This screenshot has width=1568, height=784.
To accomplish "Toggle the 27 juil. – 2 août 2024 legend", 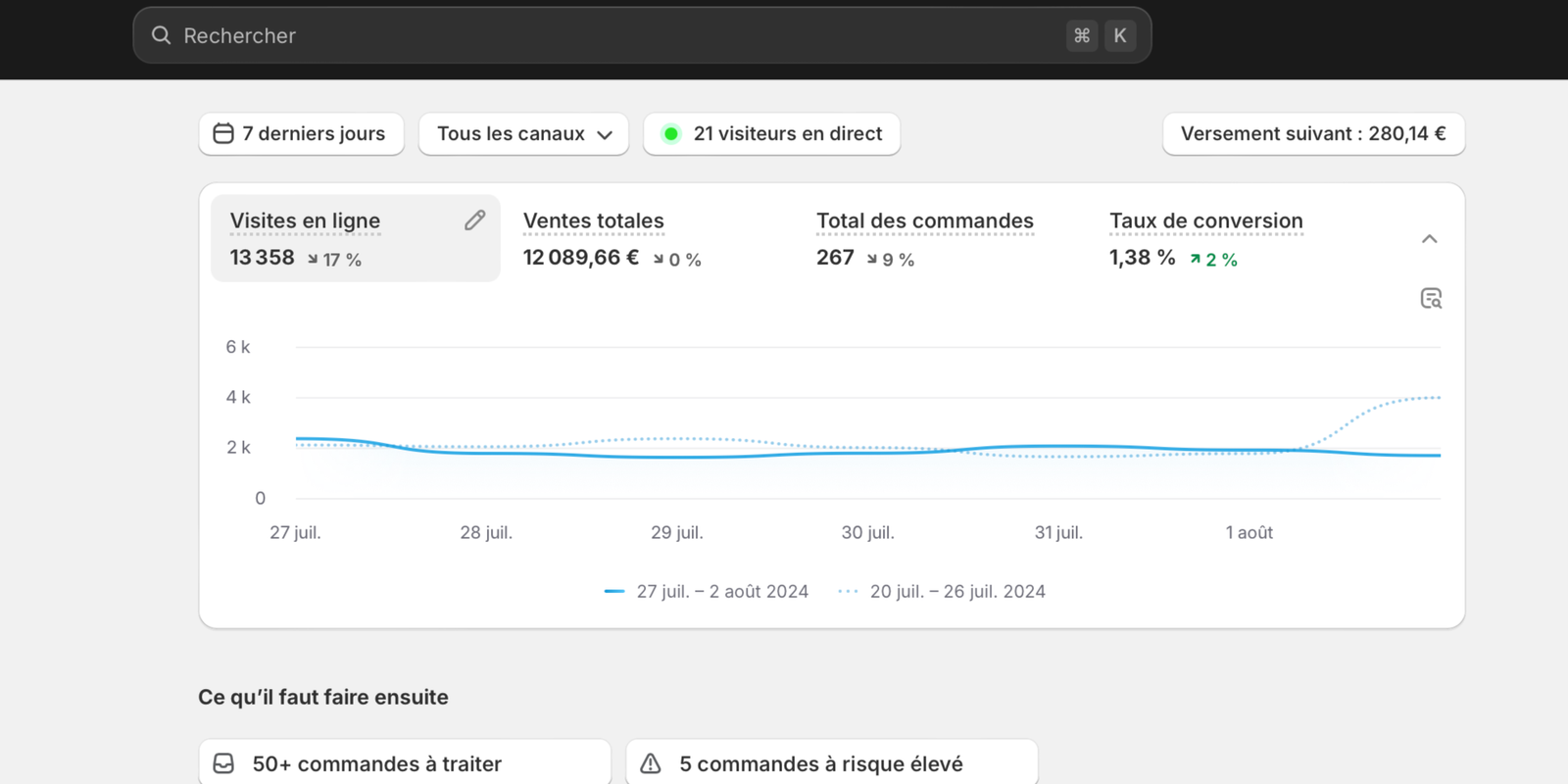I will [707, 592].
